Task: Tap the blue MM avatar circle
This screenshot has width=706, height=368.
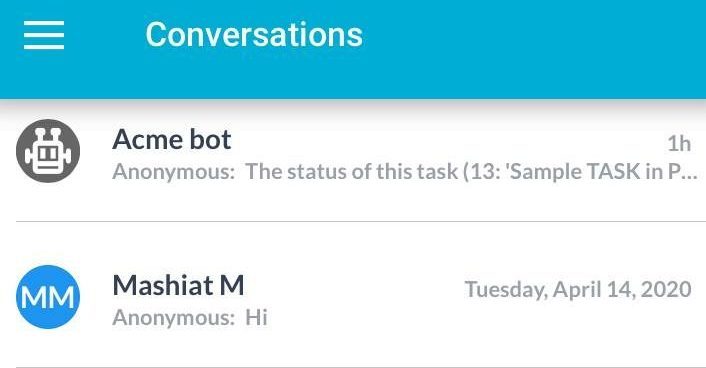Action: pyautogui.click(x=48, y=297)
